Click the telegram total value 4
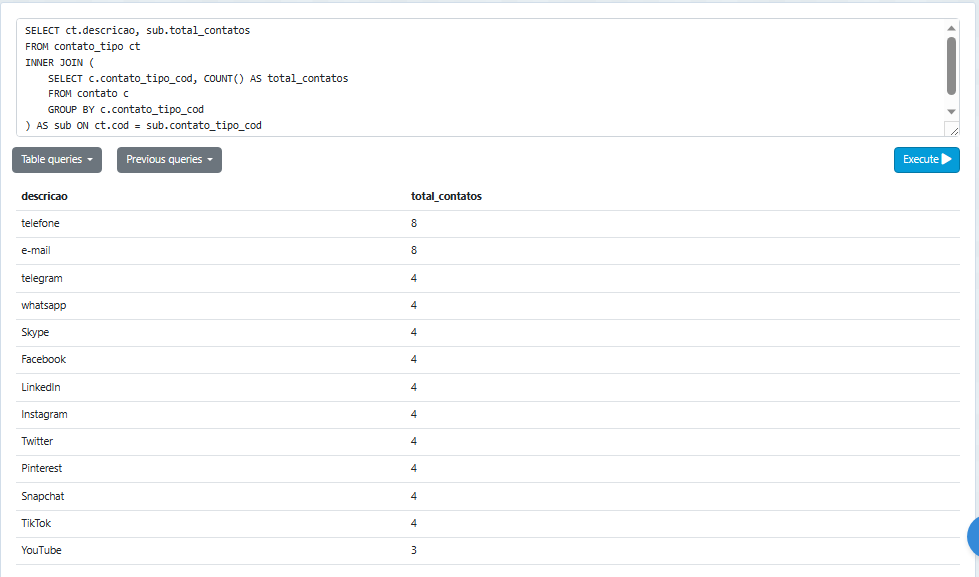The image size is (979, 577). (414, 279)
